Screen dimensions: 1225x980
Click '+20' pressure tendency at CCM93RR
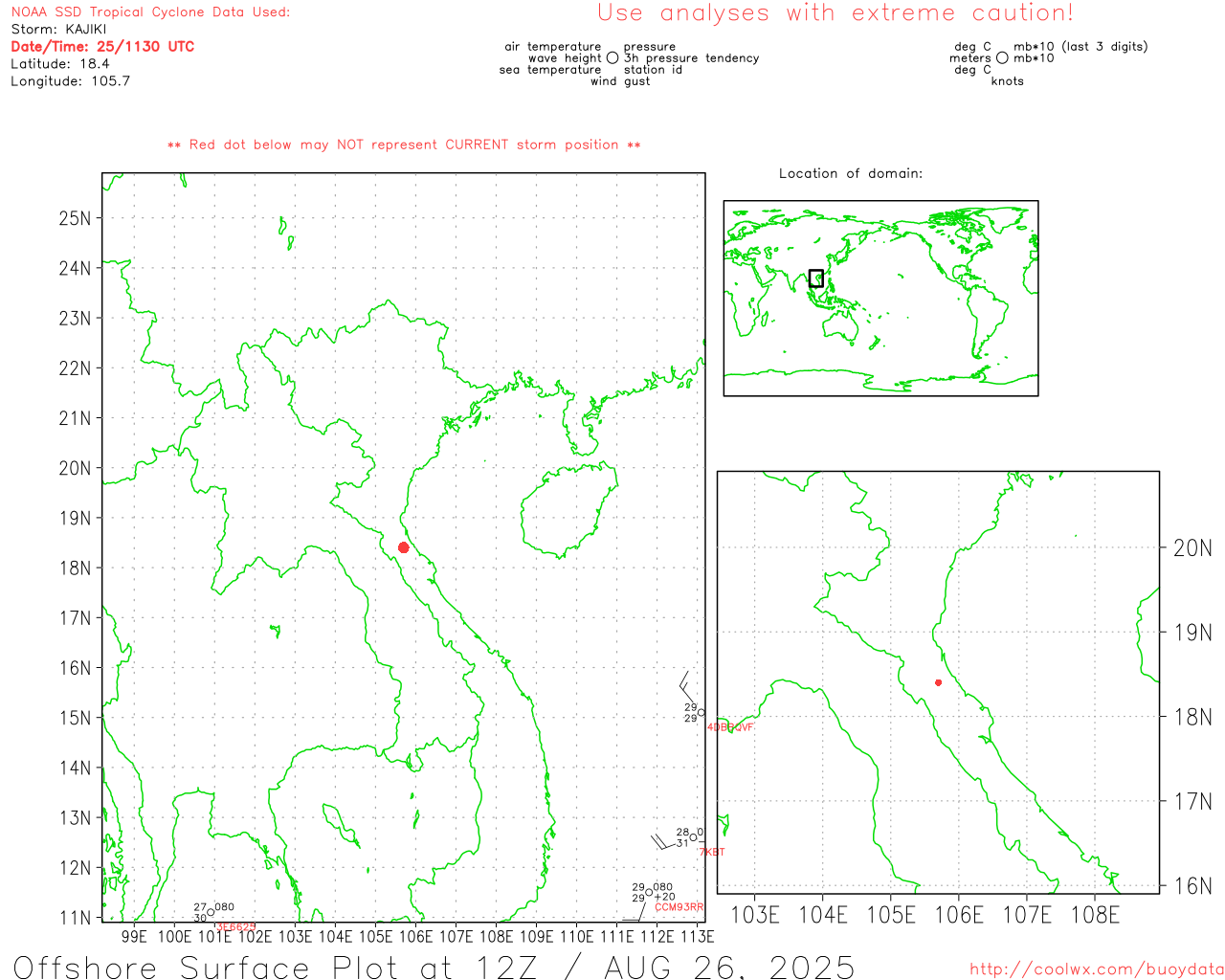(665, 898)
